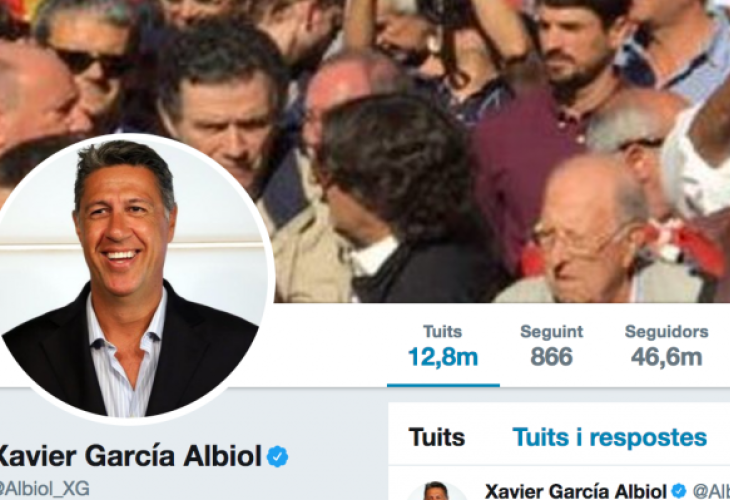Click the 12,8m tweets number
730x500 pixels.
(x=443, y=357)
